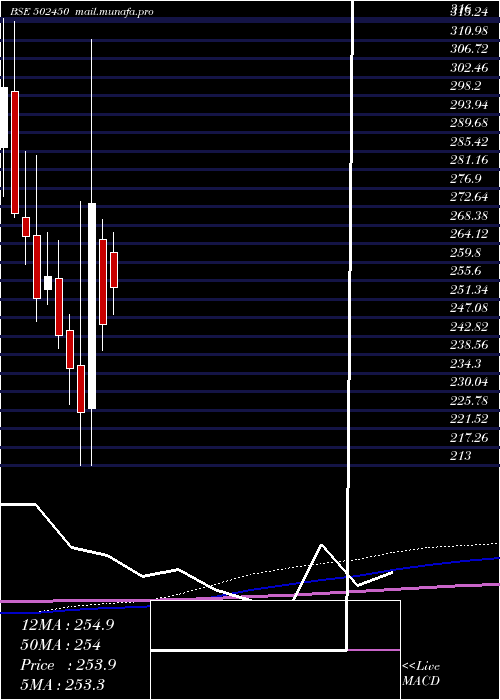Screen dimensions: 500x700
Task: Click the 255.6 price axis label
Action: (465, 271)
